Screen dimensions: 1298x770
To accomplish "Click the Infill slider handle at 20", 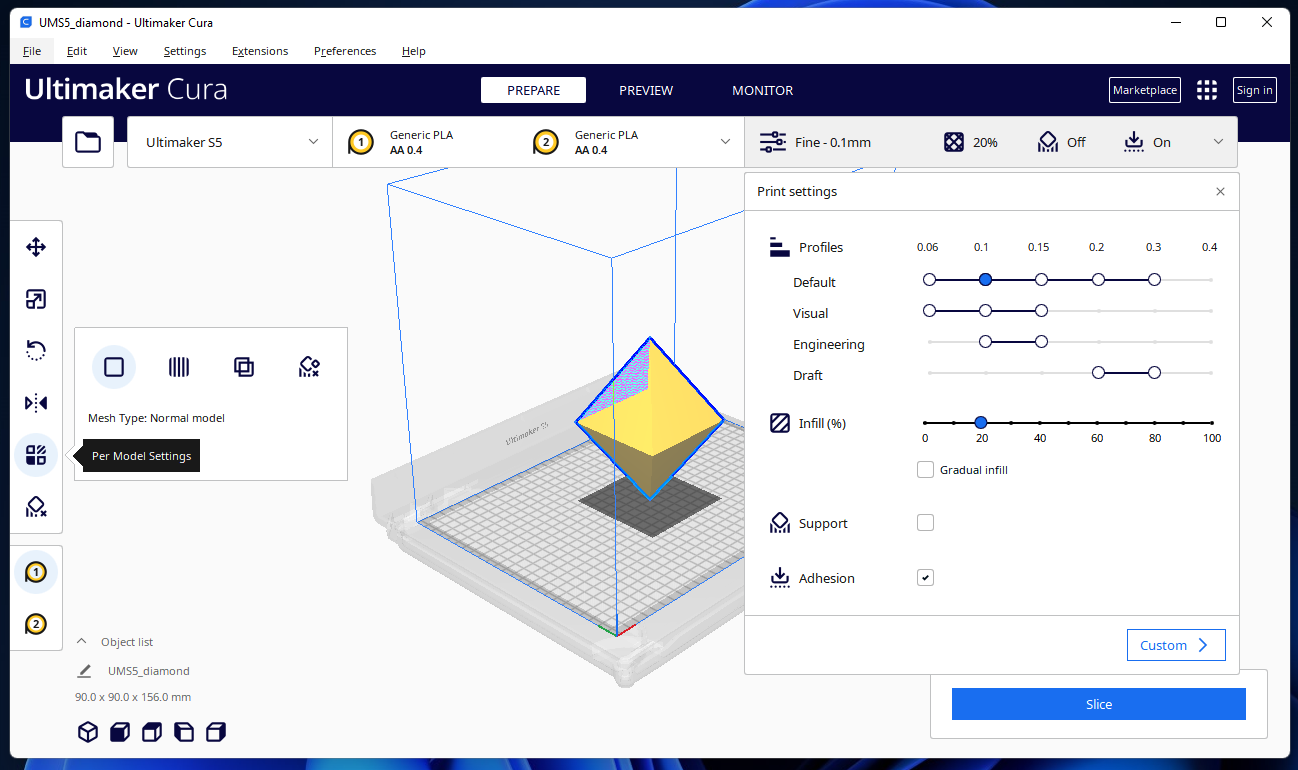I will [x=981, y=423].
